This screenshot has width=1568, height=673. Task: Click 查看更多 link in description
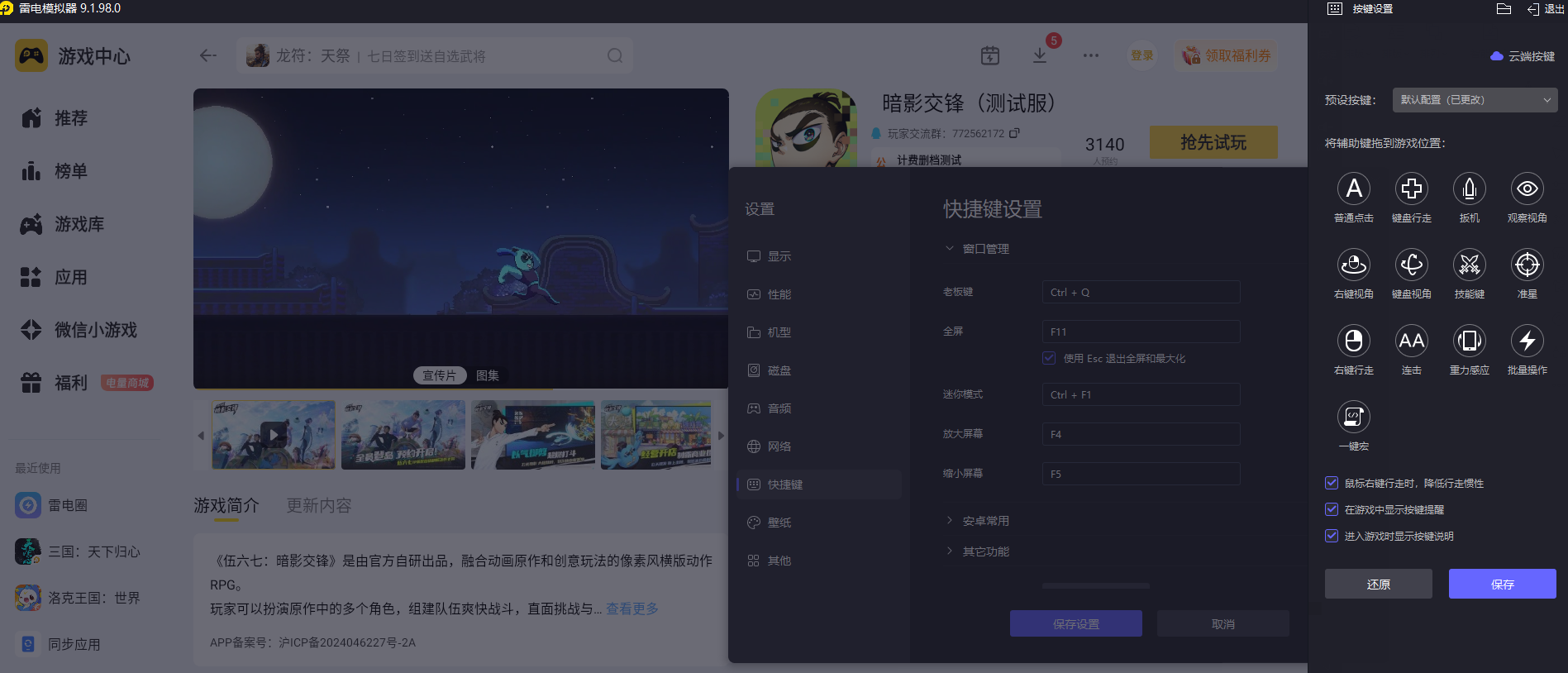(632, 609)
